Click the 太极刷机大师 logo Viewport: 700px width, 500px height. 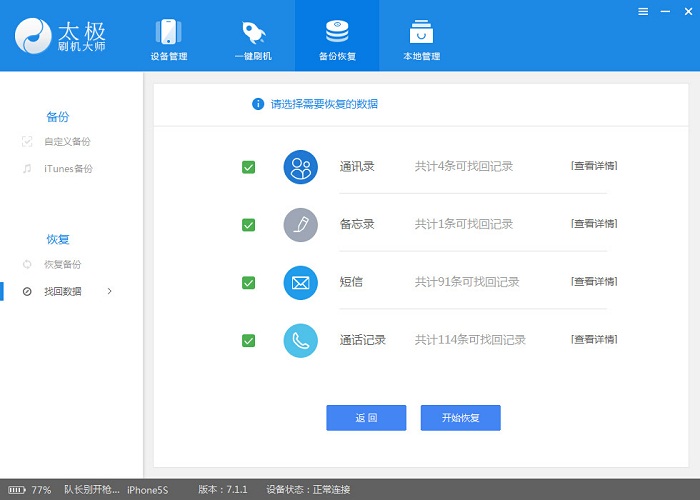[60, 36]
